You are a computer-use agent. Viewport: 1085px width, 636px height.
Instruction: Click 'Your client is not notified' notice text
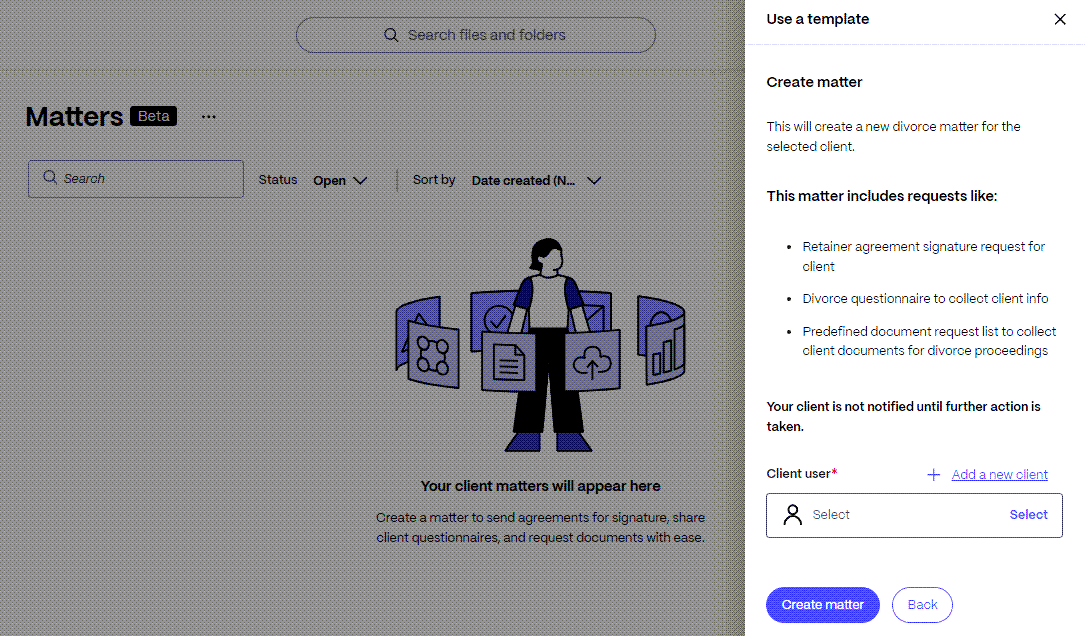[903, 417]
